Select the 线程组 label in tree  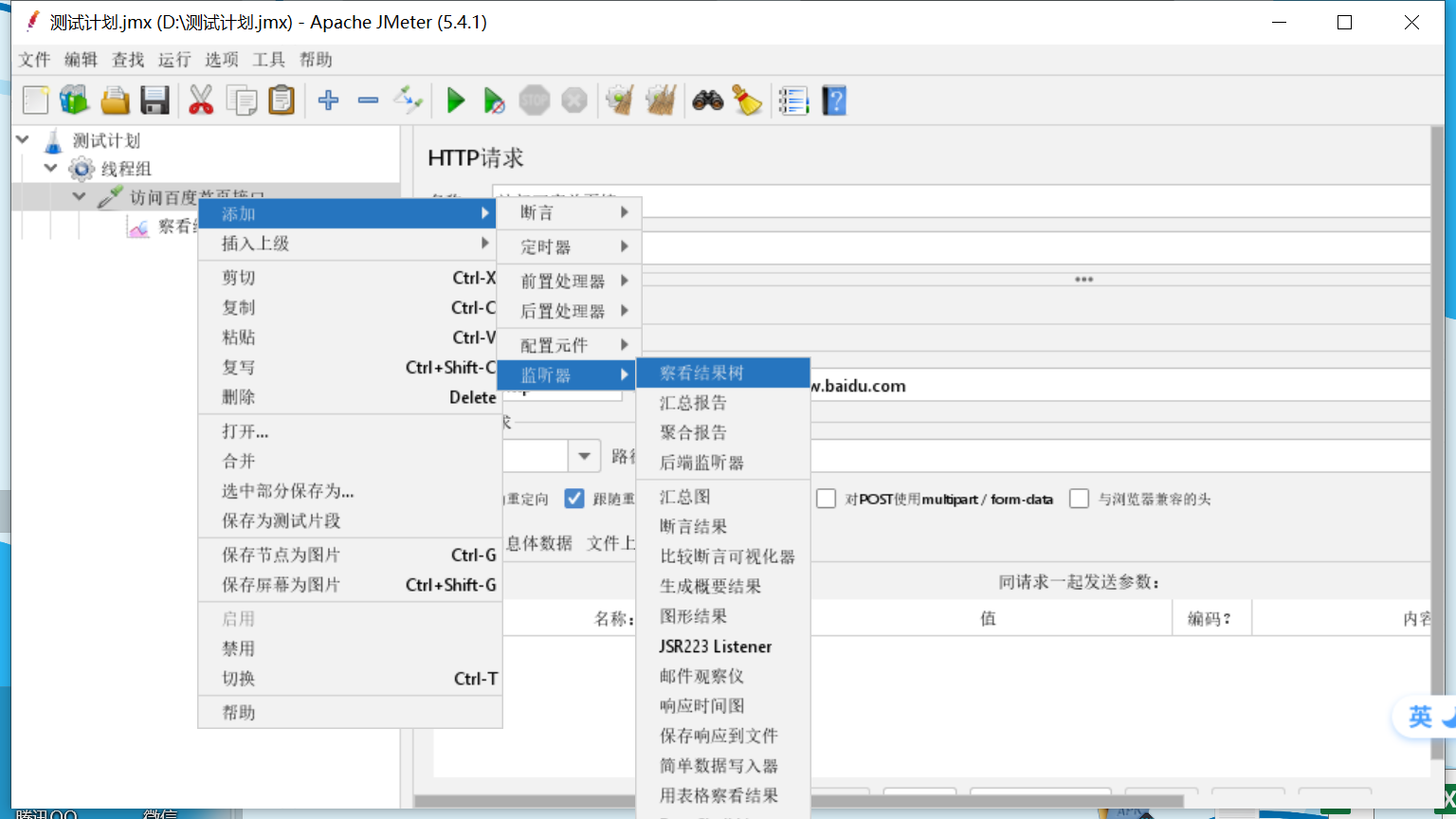click(126, 169)
